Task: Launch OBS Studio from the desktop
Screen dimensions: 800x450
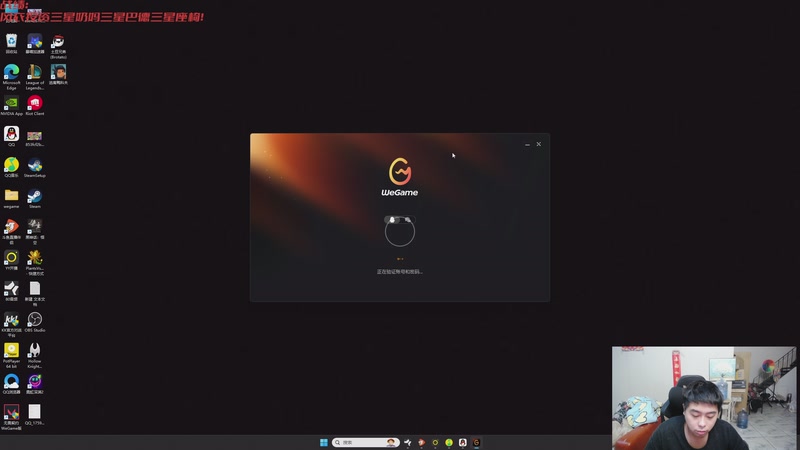Action: (35, 322)
